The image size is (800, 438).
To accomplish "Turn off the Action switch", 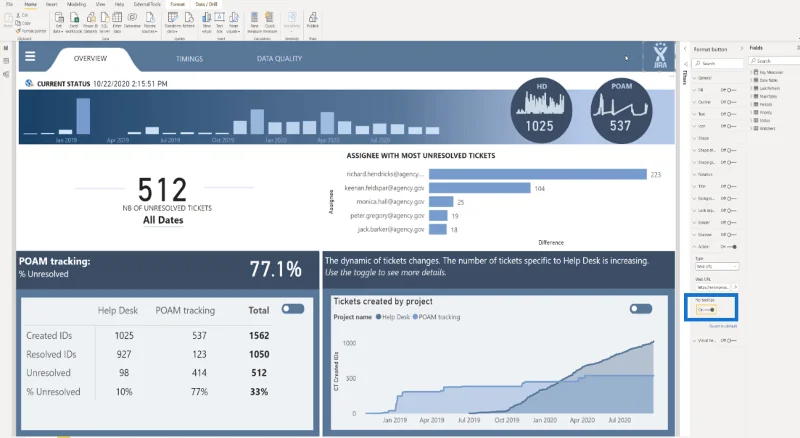I will 732,247.
